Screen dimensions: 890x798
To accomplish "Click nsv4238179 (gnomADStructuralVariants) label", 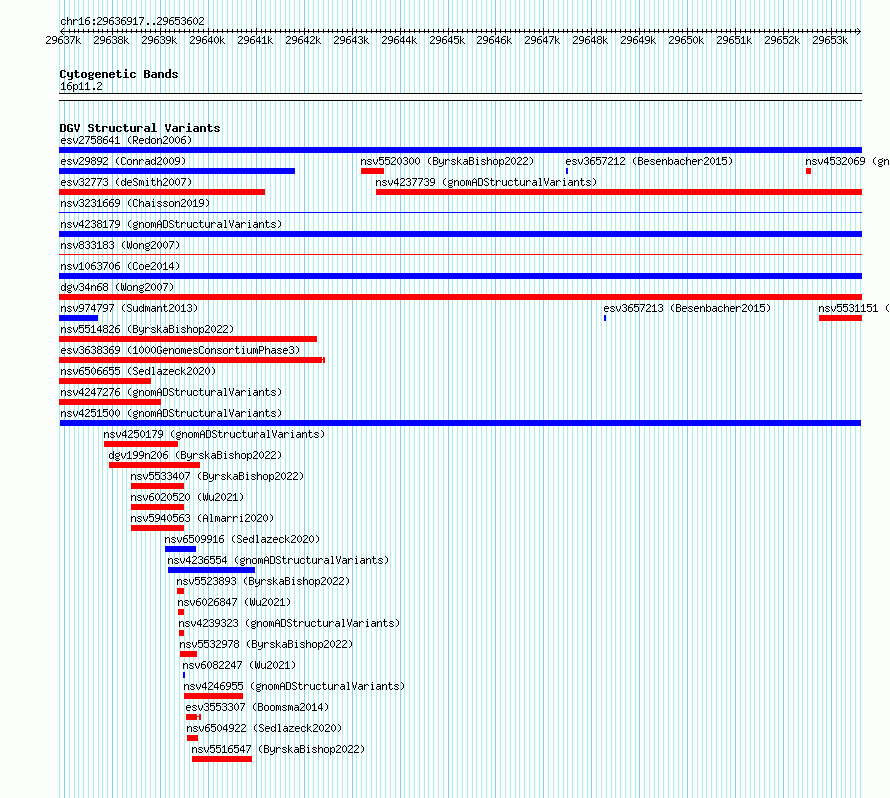I will (x=171, y=224).
